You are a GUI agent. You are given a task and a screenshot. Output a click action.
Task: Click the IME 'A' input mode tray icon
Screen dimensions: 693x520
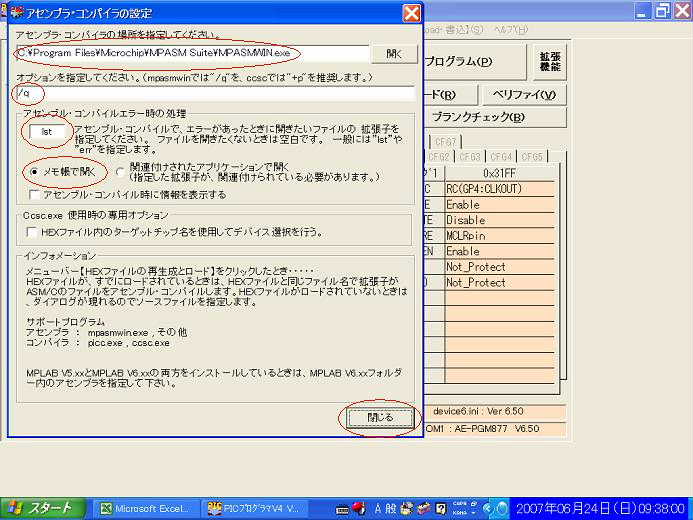pos(379,508)
